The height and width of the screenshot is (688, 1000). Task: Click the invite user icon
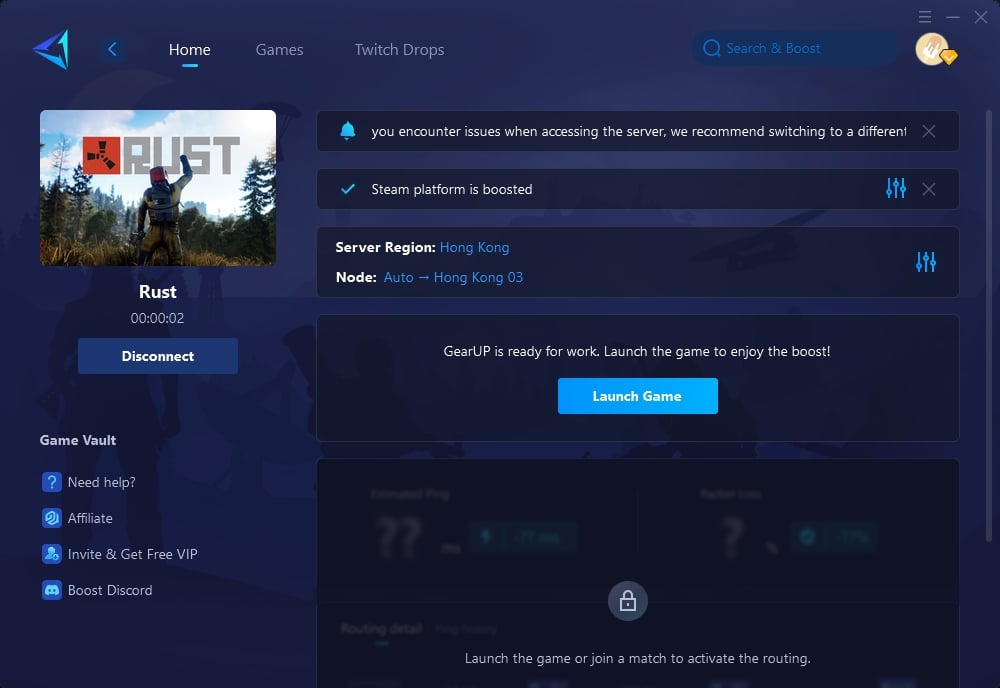(x=52, y=554)
